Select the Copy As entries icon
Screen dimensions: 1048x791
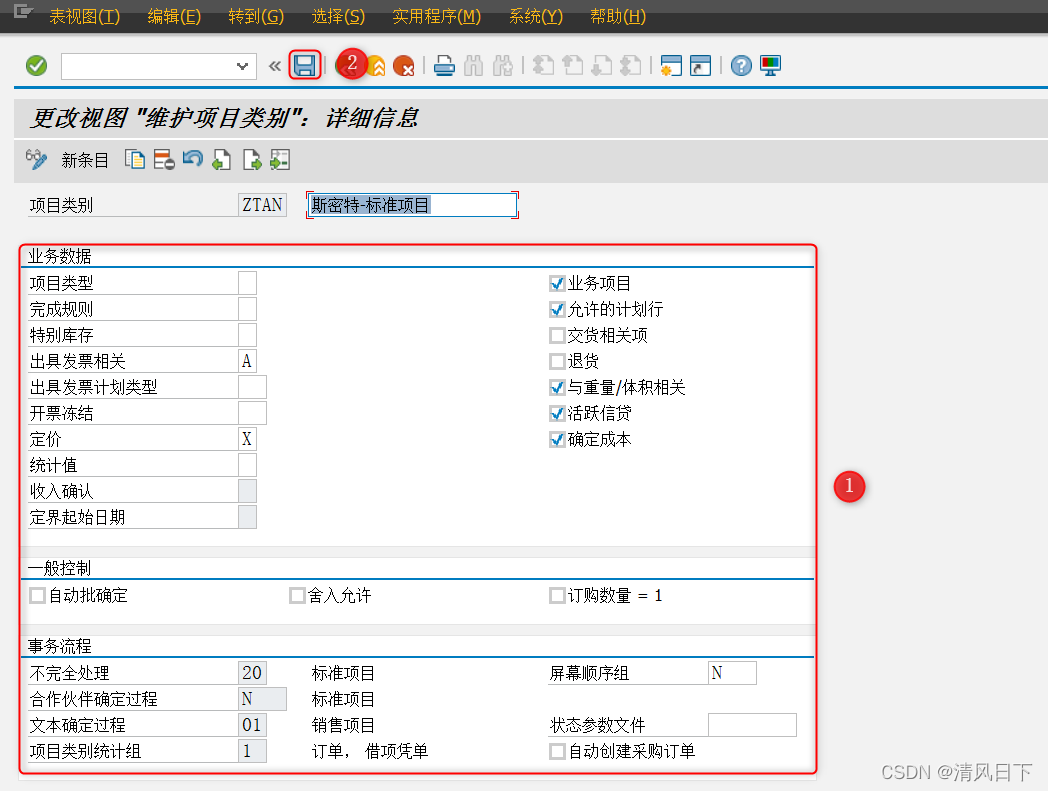click(135, 159)
